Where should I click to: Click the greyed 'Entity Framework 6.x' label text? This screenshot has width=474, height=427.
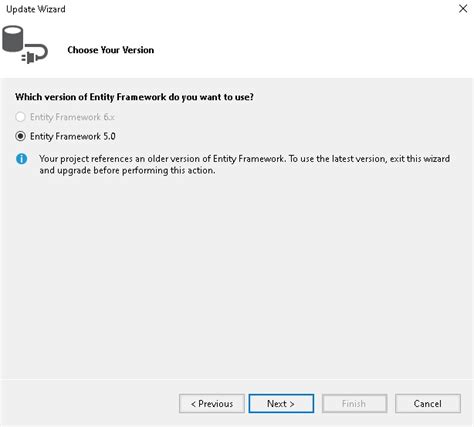(72, 117)
